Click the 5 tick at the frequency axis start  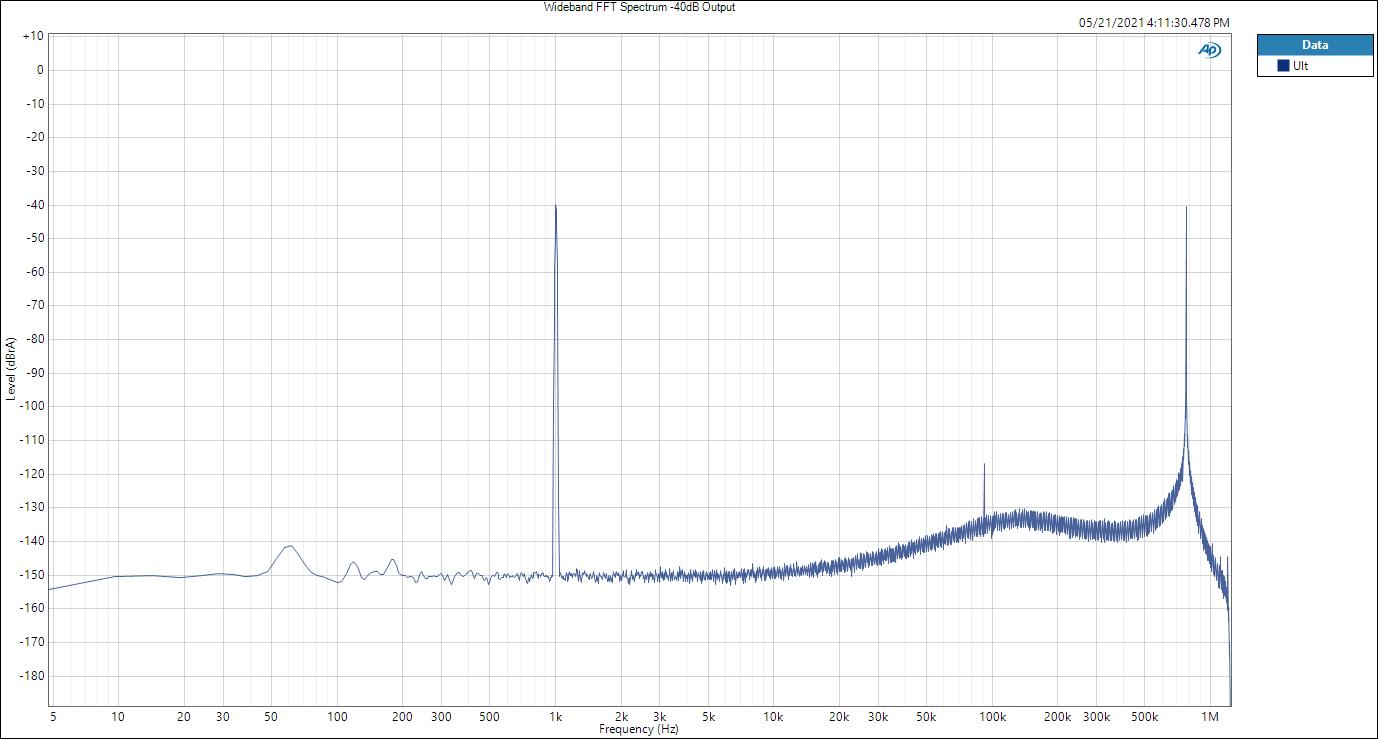[52, 717]
